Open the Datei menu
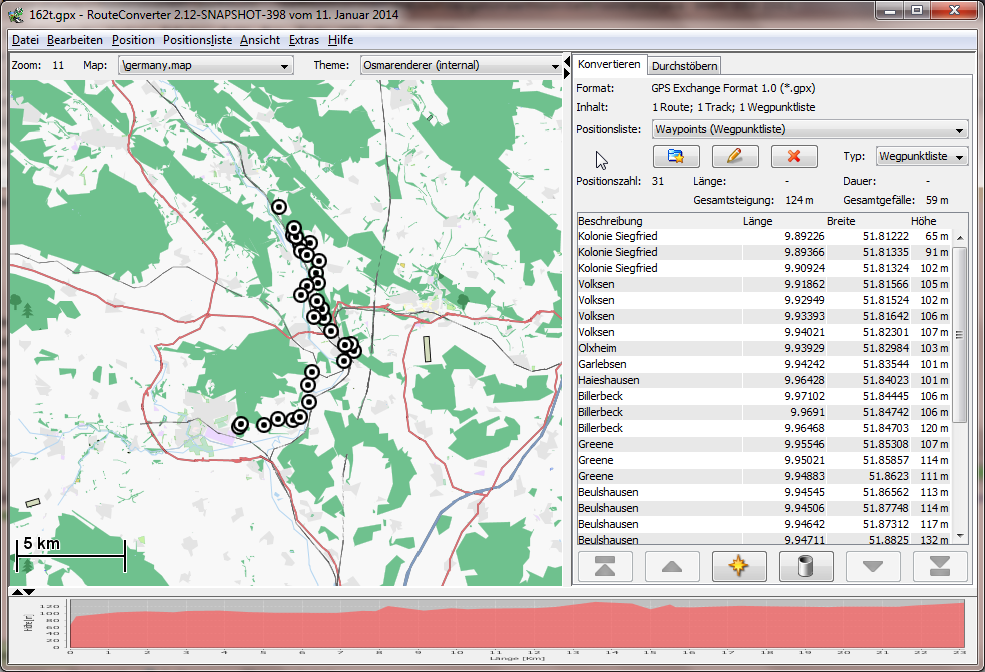The height and width of the screenshot is (672, 985). [x=25, y=40]
